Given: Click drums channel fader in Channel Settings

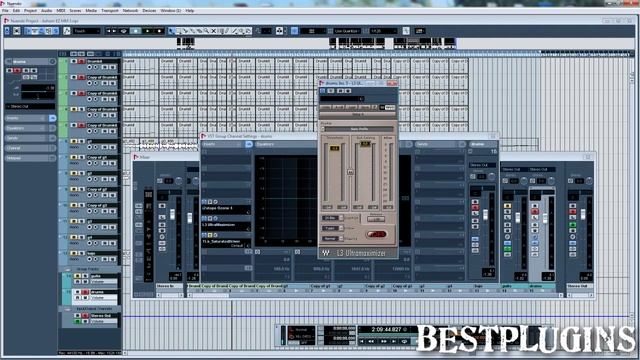Looking at the screenshot, I should (x=485, y=214).
